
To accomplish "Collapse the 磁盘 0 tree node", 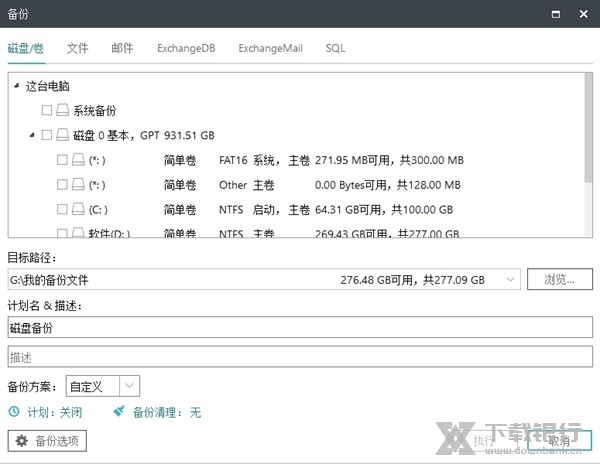I will pyautogui.click(x=32, y=135).
